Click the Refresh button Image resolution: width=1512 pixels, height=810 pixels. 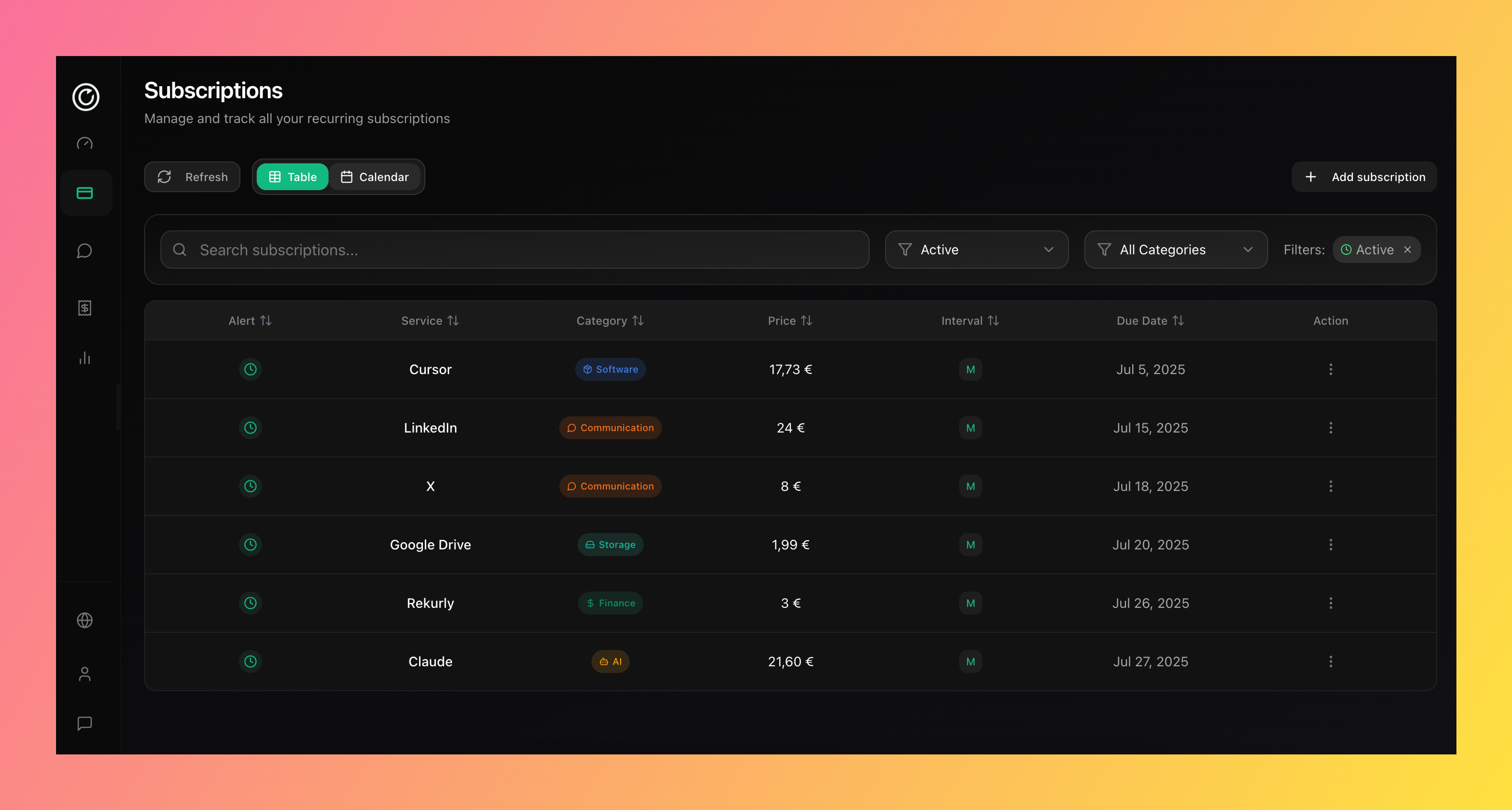[x=192, y=177]
